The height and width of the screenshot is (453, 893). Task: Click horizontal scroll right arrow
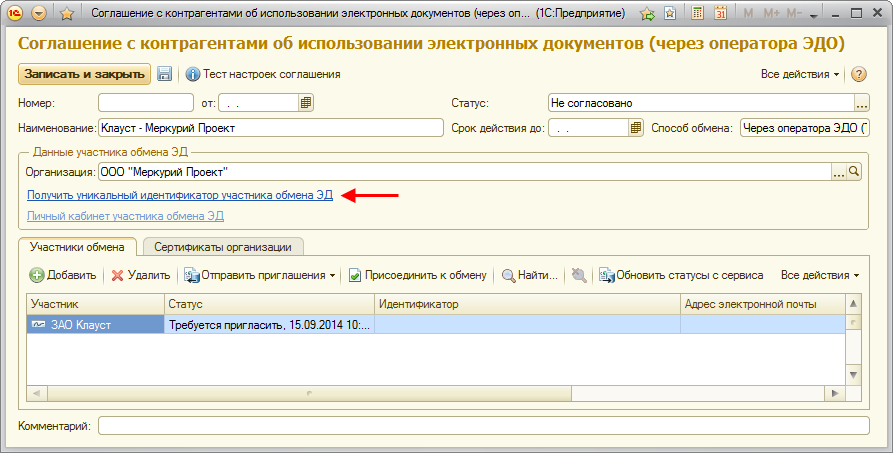[835, 393]
